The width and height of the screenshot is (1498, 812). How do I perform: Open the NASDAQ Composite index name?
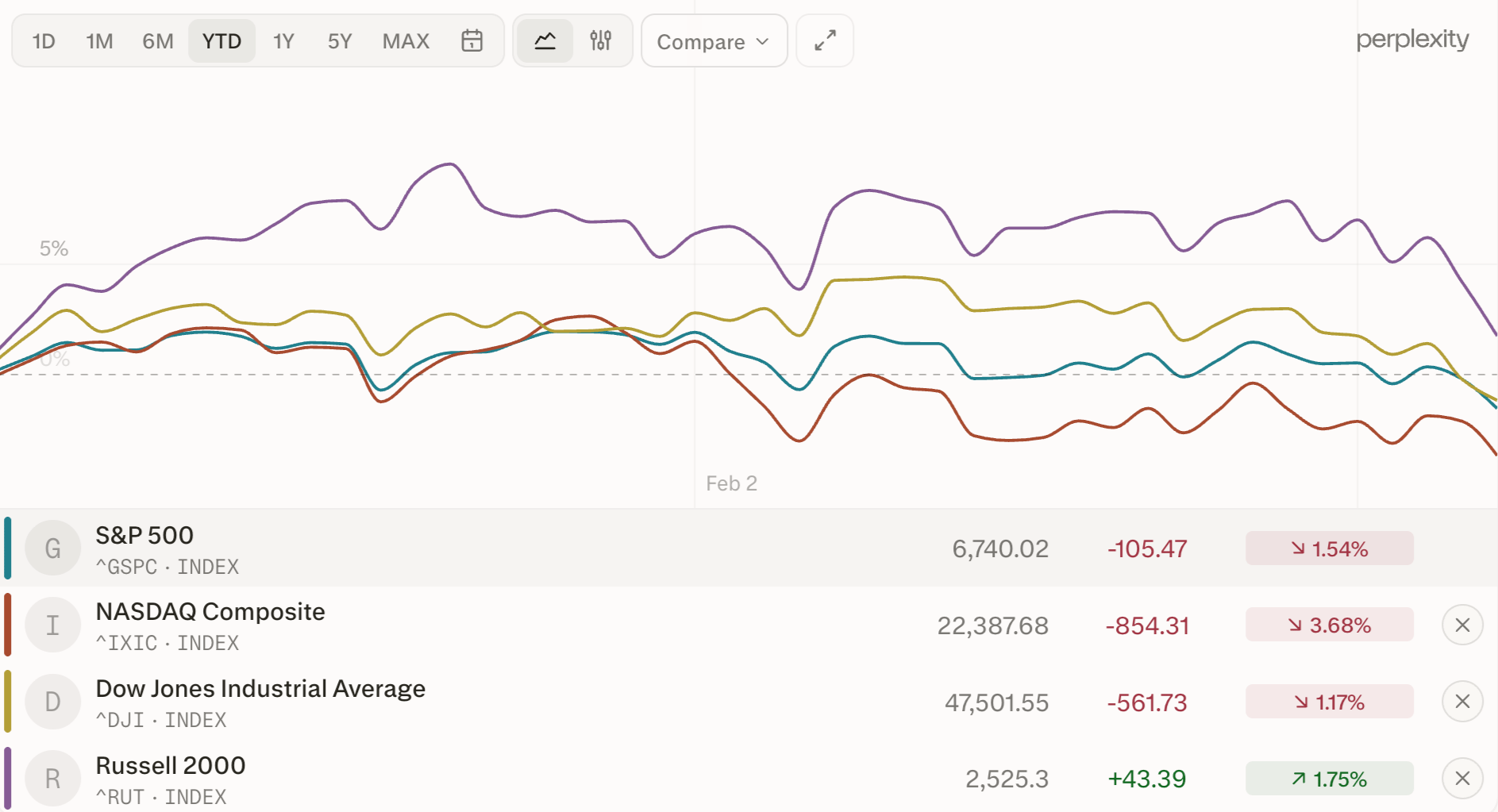coord(210,611)
